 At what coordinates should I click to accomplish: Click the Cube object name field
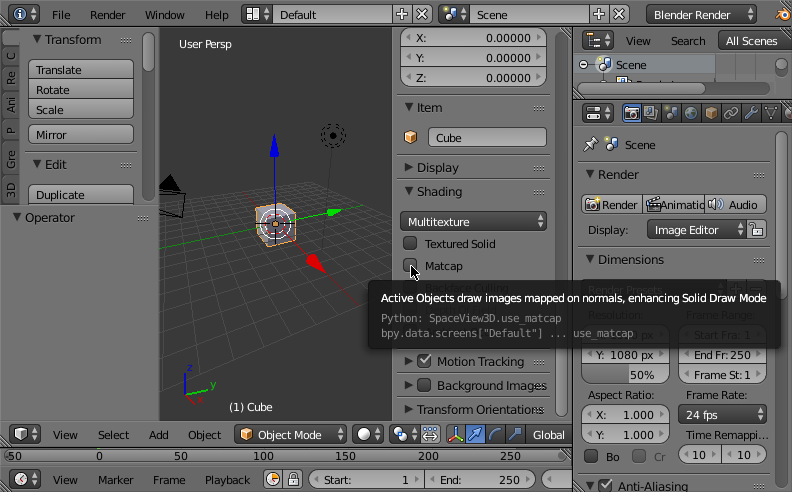click(486, 138)
